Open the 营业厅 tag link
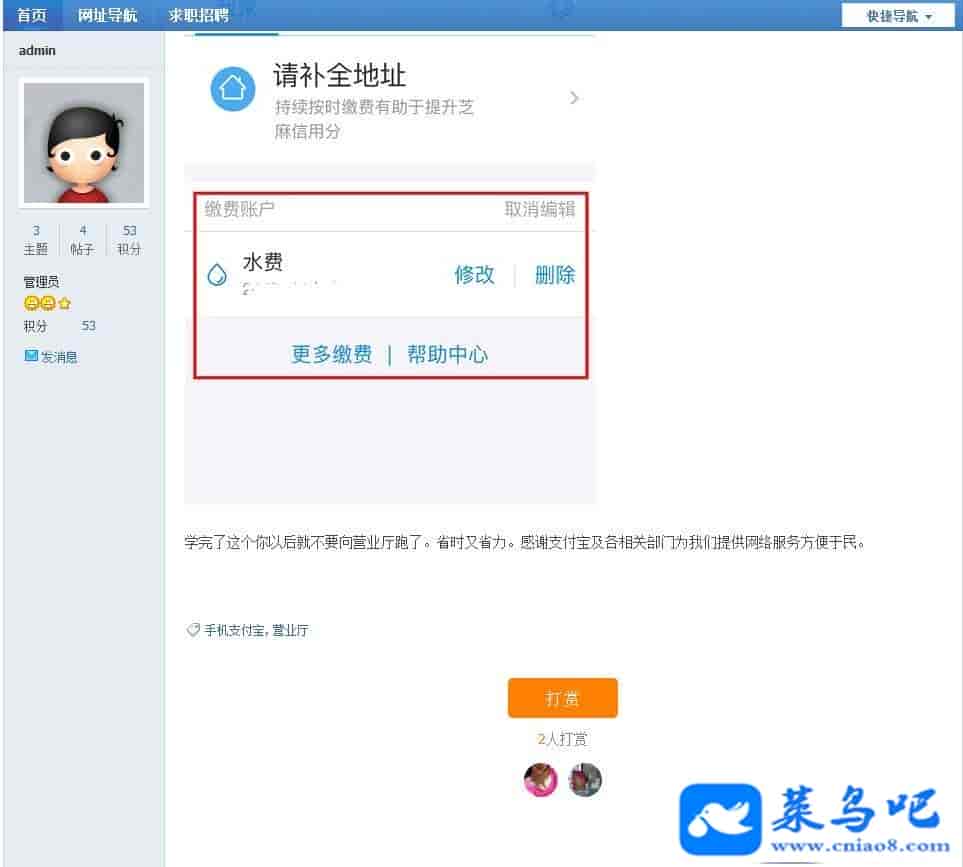 click(x=290, y=630)
